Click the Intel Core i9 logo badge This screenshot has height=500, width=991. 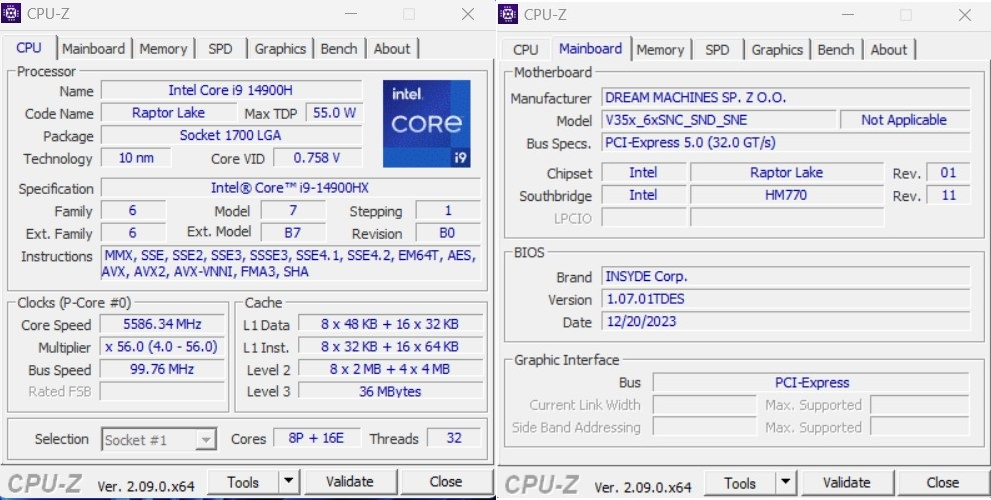426,124
